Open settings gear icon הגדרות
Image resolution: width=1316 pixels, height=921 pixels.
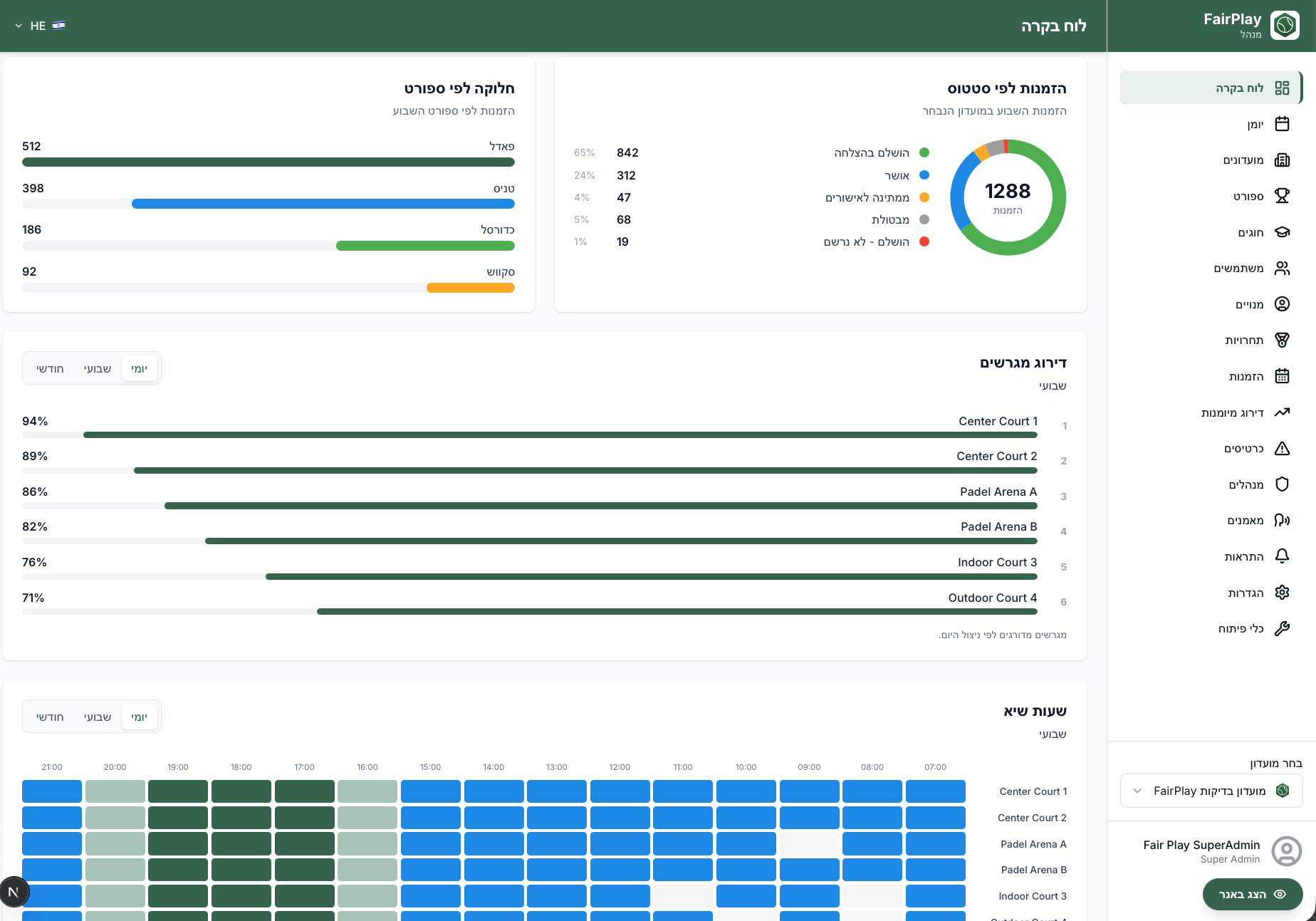pos(1282,593)
